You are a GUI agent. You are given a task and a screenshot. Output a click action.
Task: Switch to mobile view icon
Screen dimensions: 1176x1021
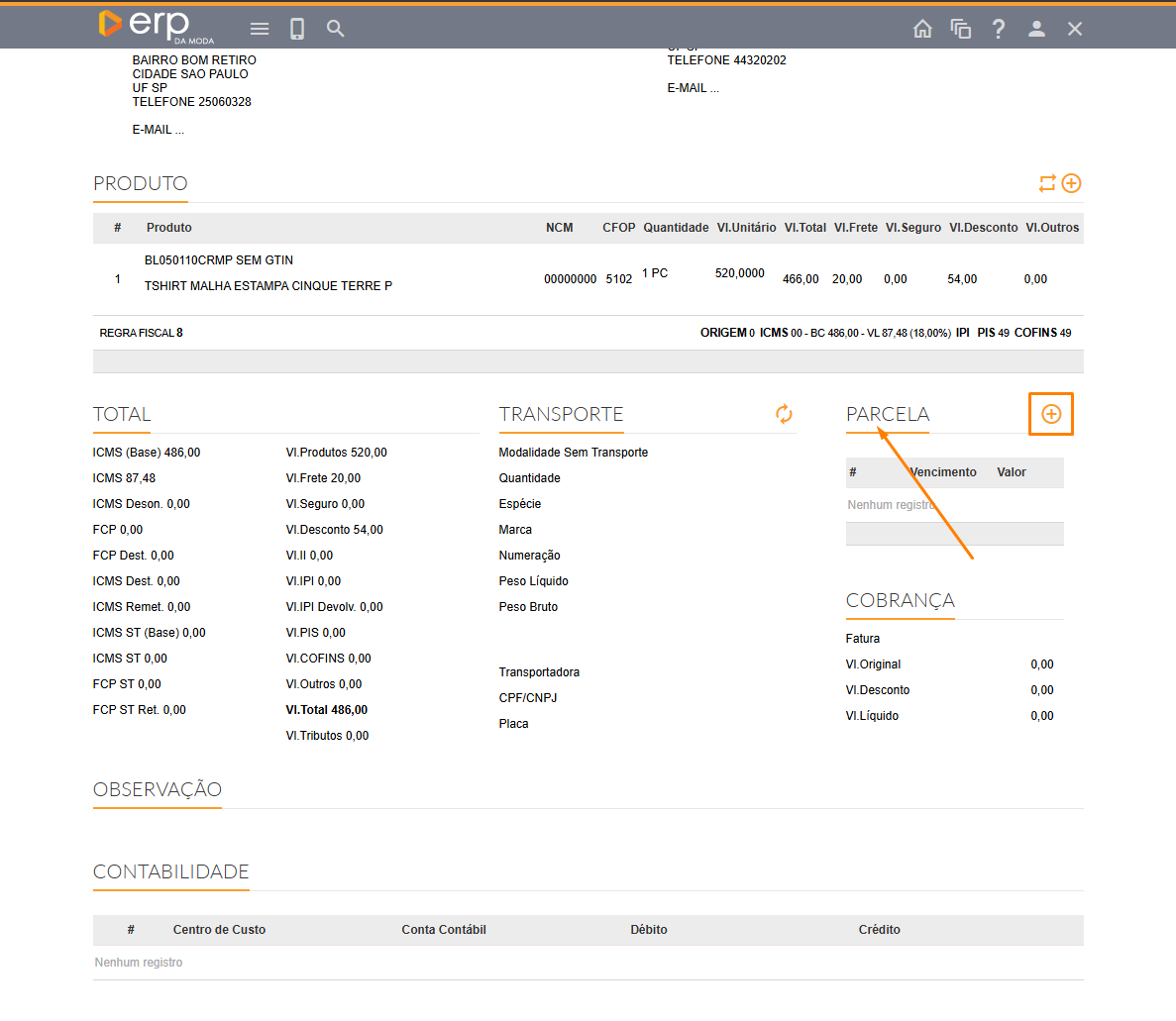[297, 29]
